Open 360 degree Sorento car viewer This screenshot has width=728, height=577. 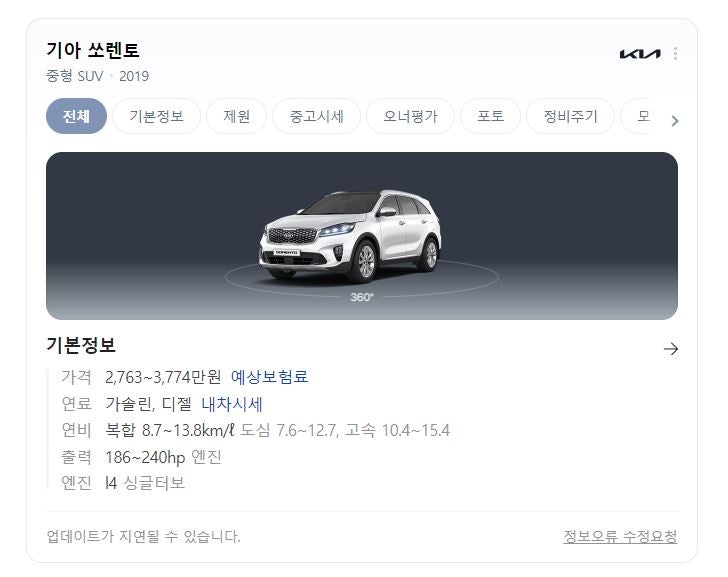362,236
